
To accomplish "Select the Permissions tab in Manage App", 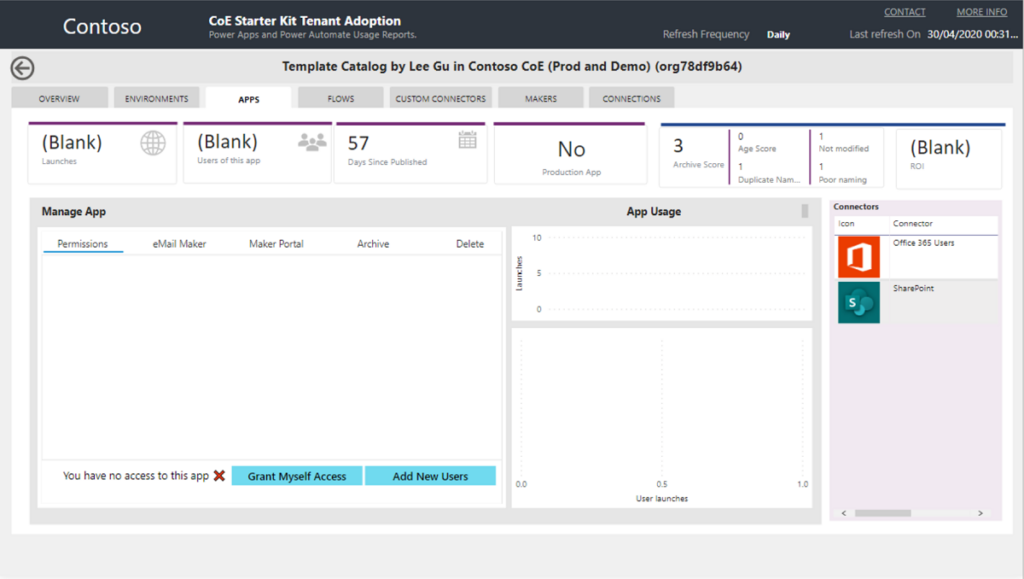I will pos(83,243).
